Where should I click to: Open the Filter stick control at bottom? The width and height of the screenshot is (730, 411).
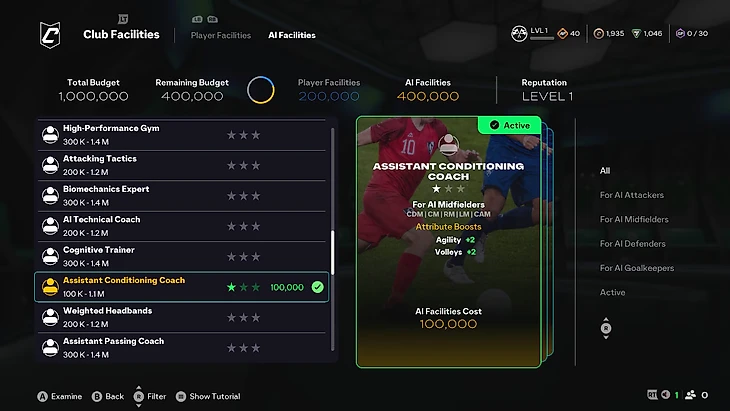point(139,396)
